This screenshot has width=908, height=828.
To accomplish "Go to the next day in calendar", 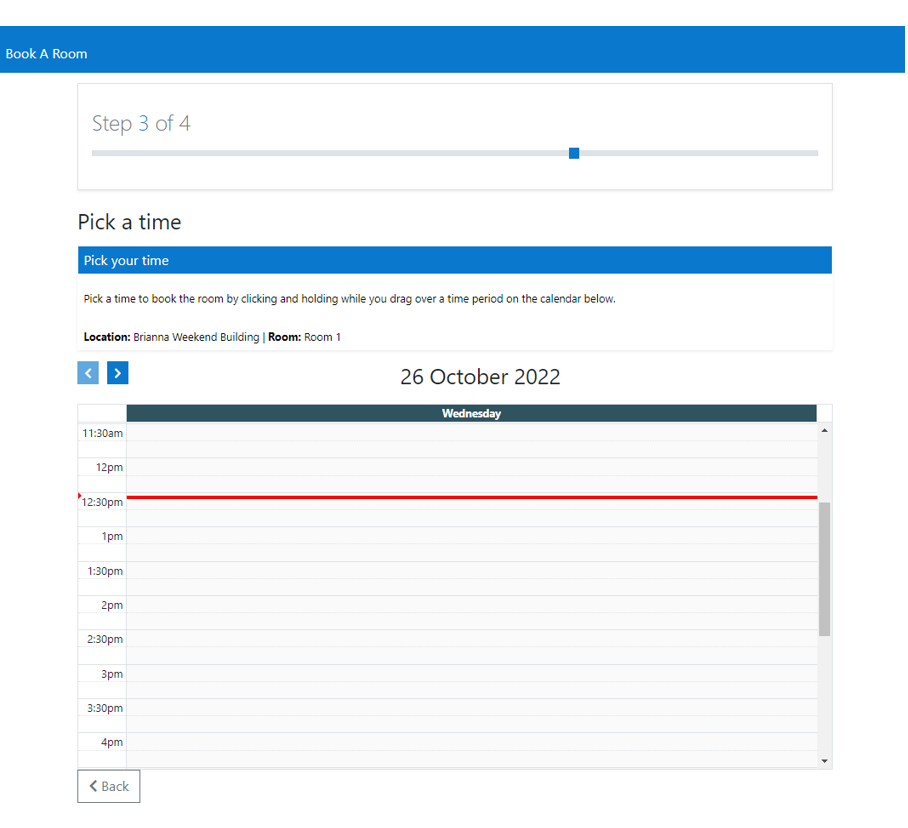I will point(118,373).
